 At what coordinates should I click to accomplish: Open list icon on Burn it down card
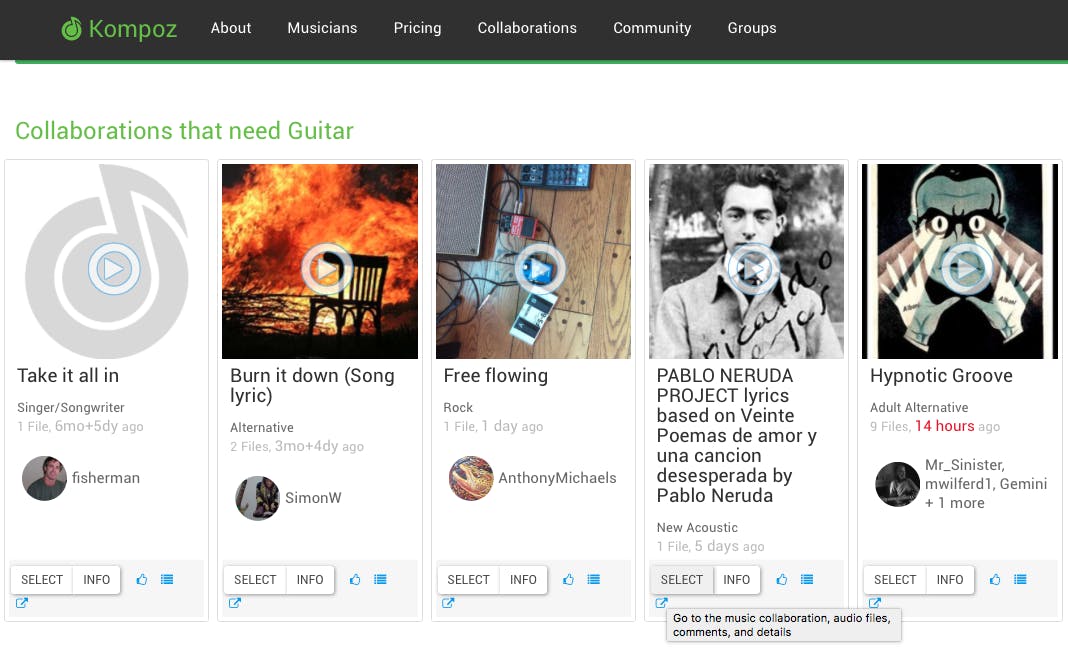point(380,580)
